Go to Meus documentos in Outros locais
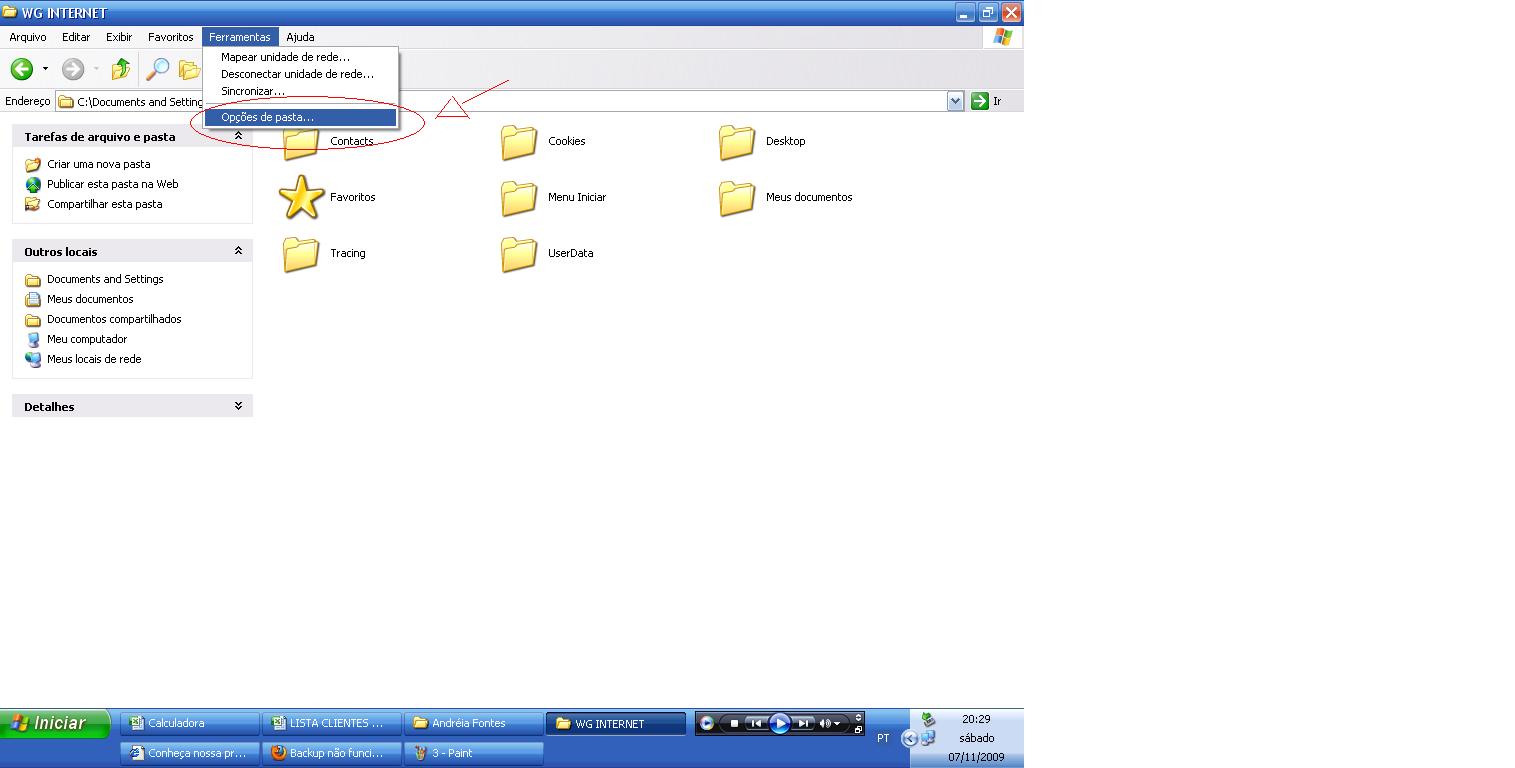Image resolution: width=1515 pixels, height=768 pixels. tap(90, 299)
